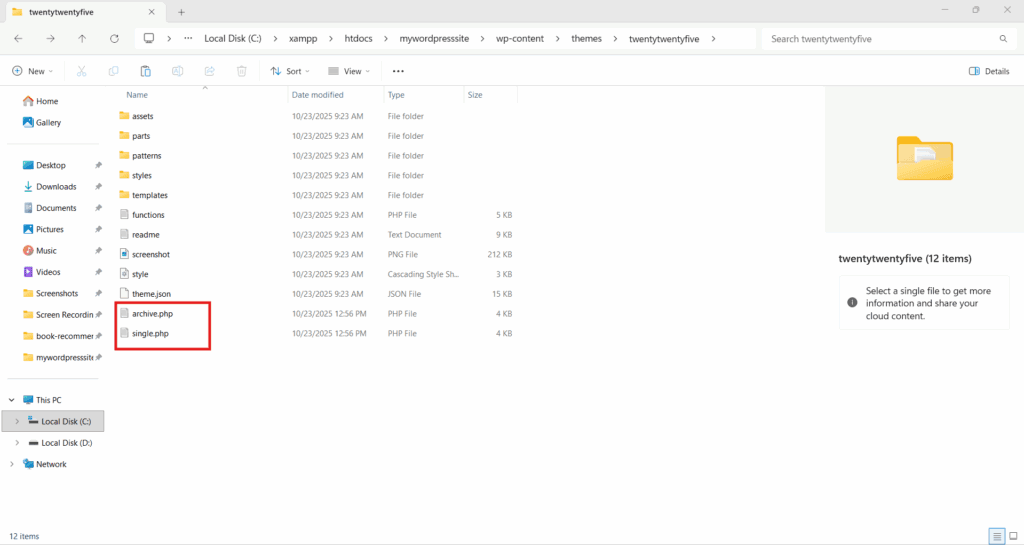Switch to details list view icon in status bar

point(997,537)
